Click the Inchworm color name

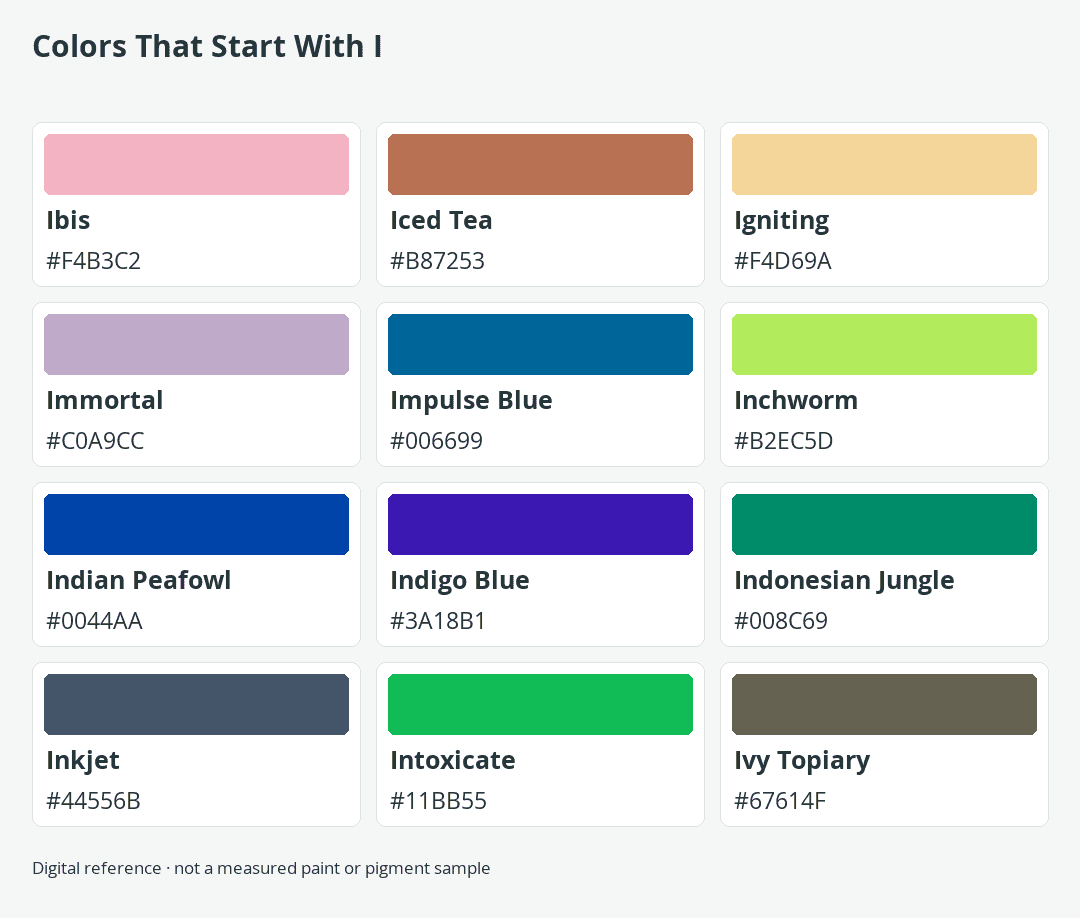tap(796, 400)
